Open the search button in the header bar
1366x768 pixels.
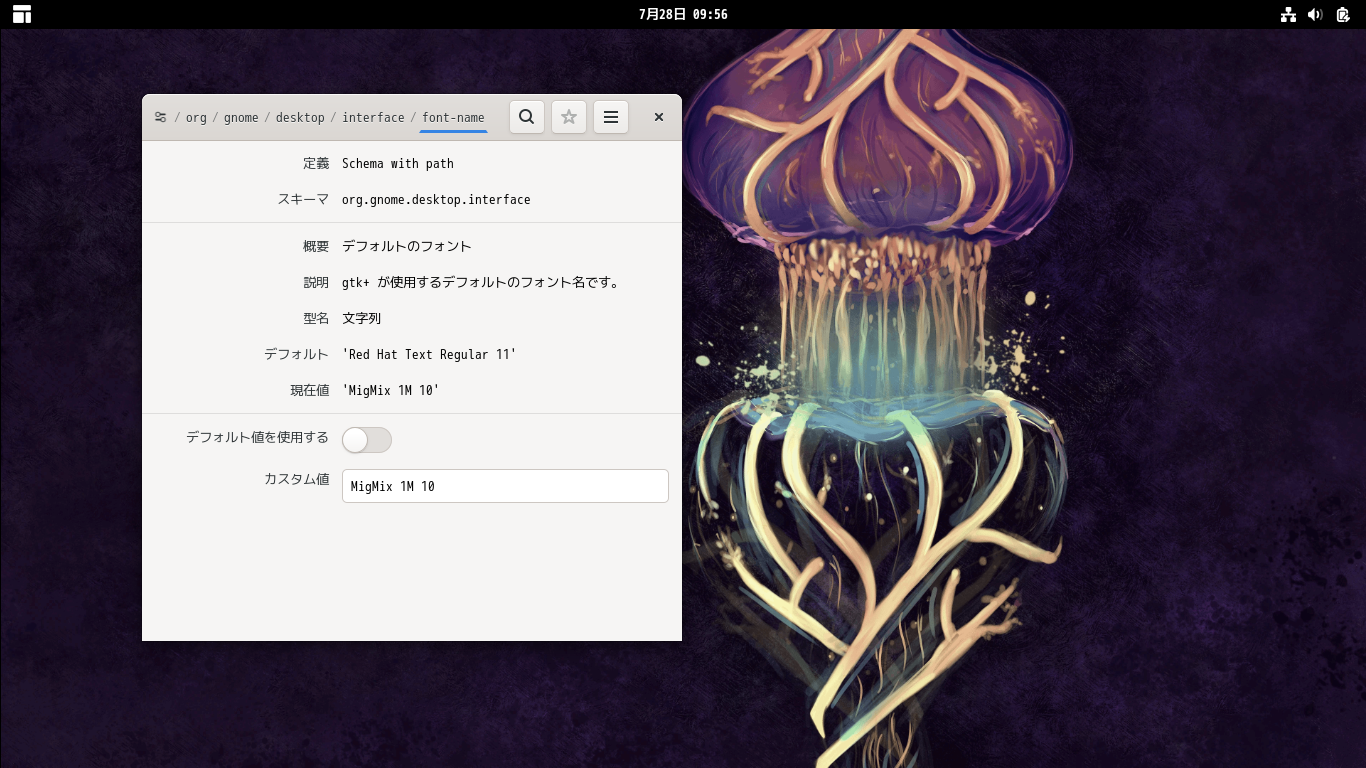(527, 117)
